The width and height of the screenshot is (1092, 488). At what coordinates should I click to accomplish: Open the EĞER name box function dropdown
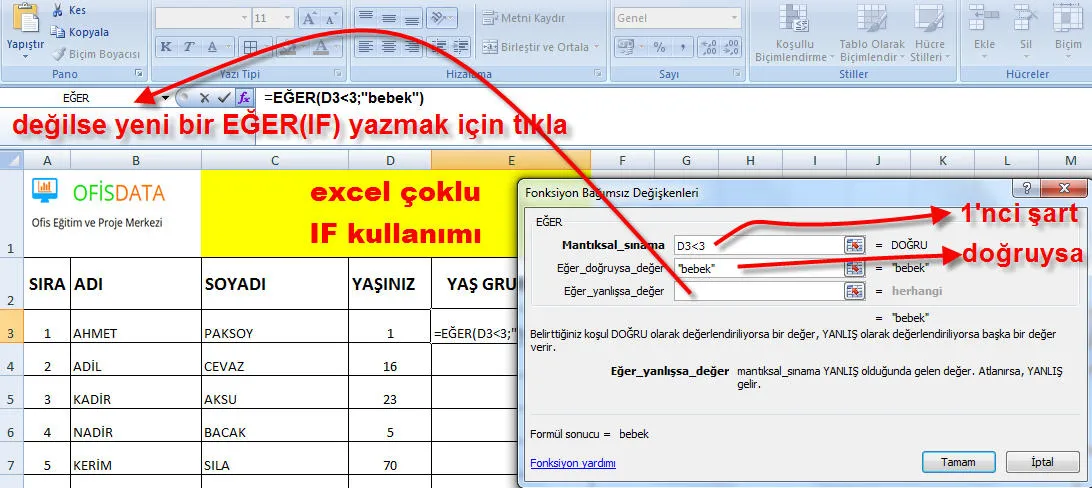(164, 98)
